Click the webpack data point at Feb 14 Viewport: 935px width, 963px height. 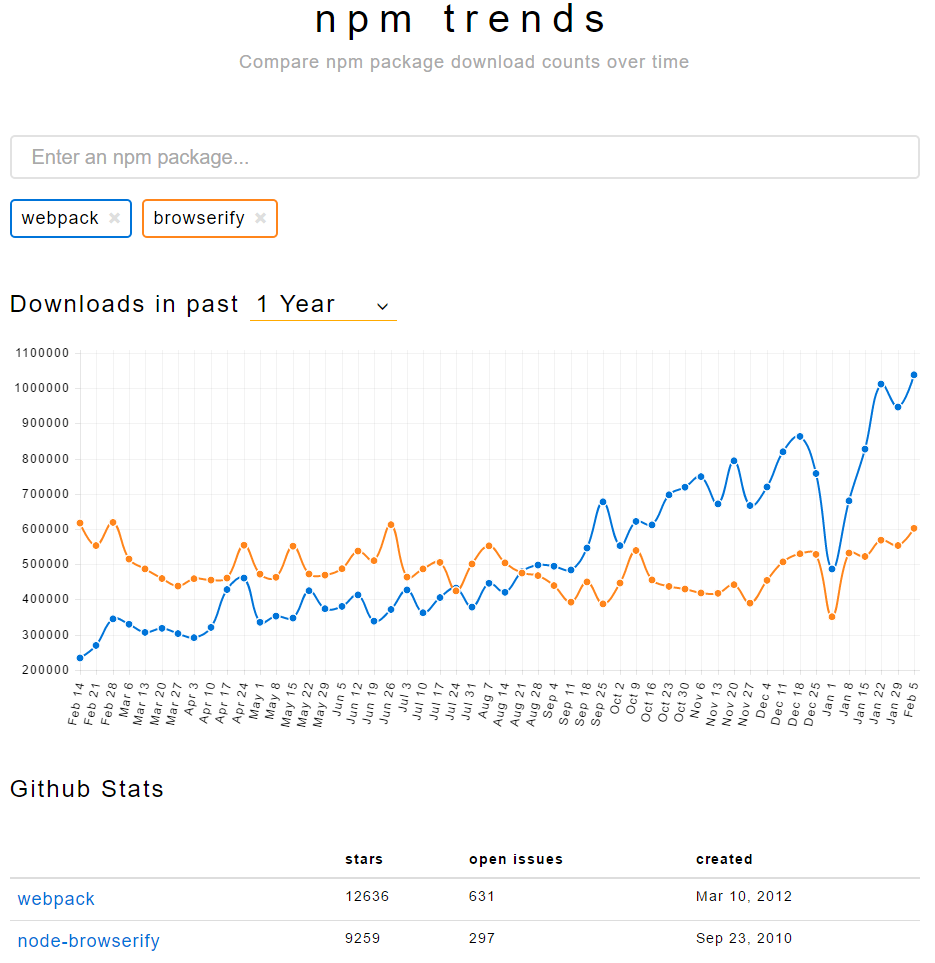80,658
